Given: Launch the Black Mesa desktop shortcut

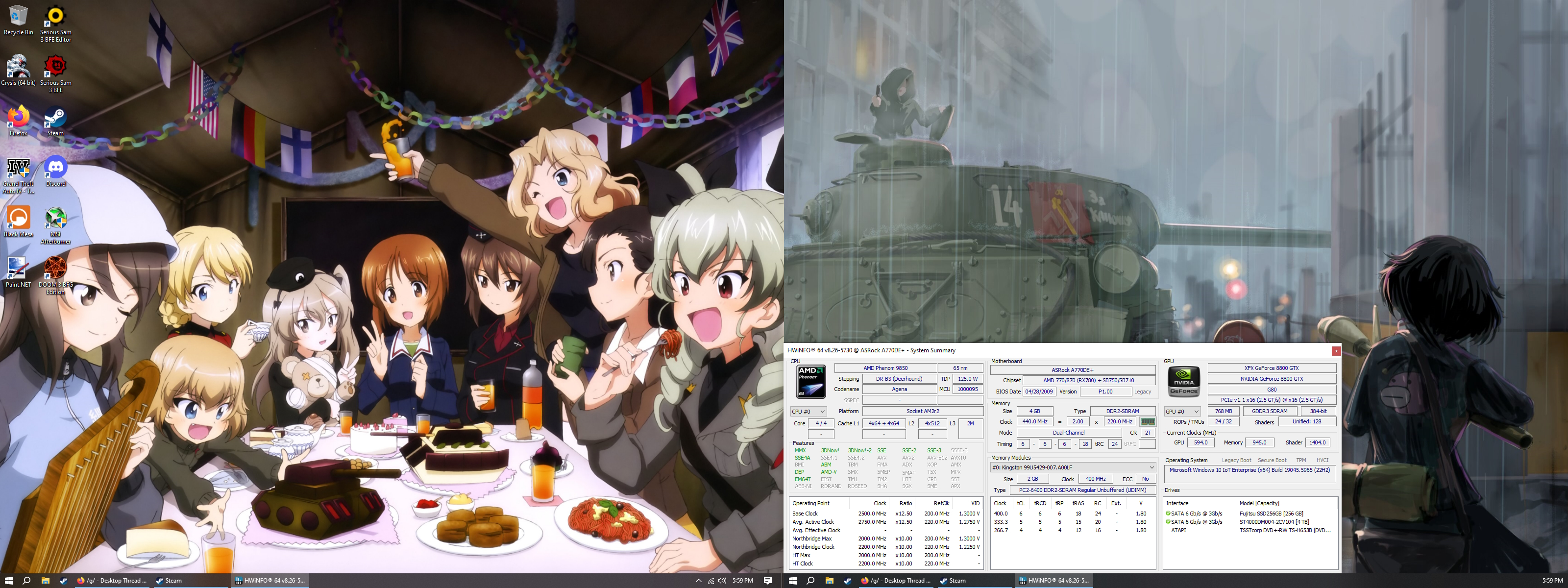Looking at the screenshot, I should tap(18, 222).
